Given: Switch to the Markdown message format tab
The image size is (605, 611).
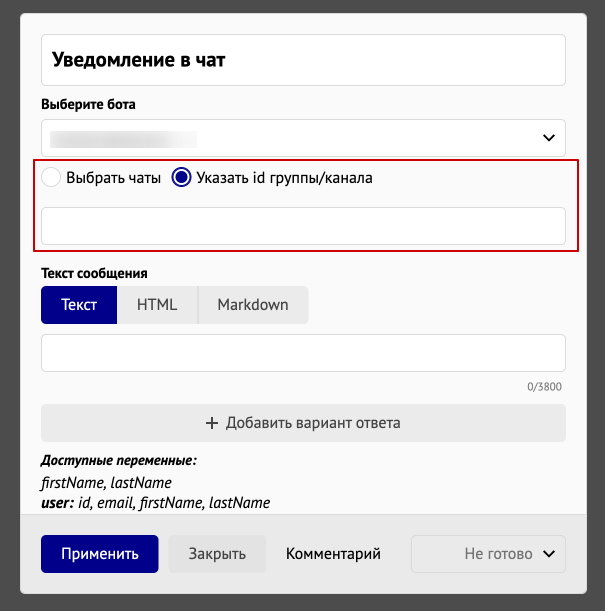Looking at the screenshot, I should (253, 305).
